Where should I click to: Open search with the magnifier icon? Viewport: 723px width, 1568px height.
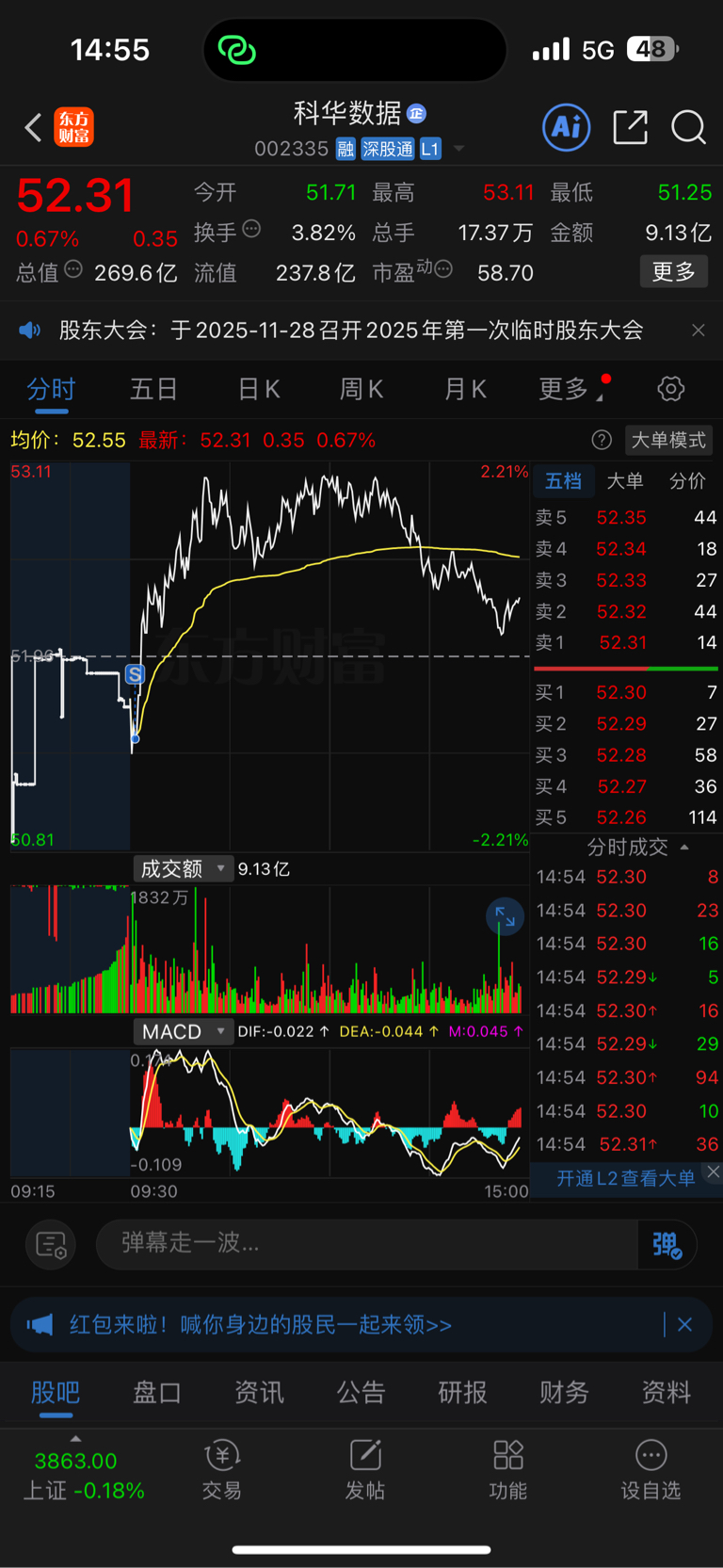[688, 127]
